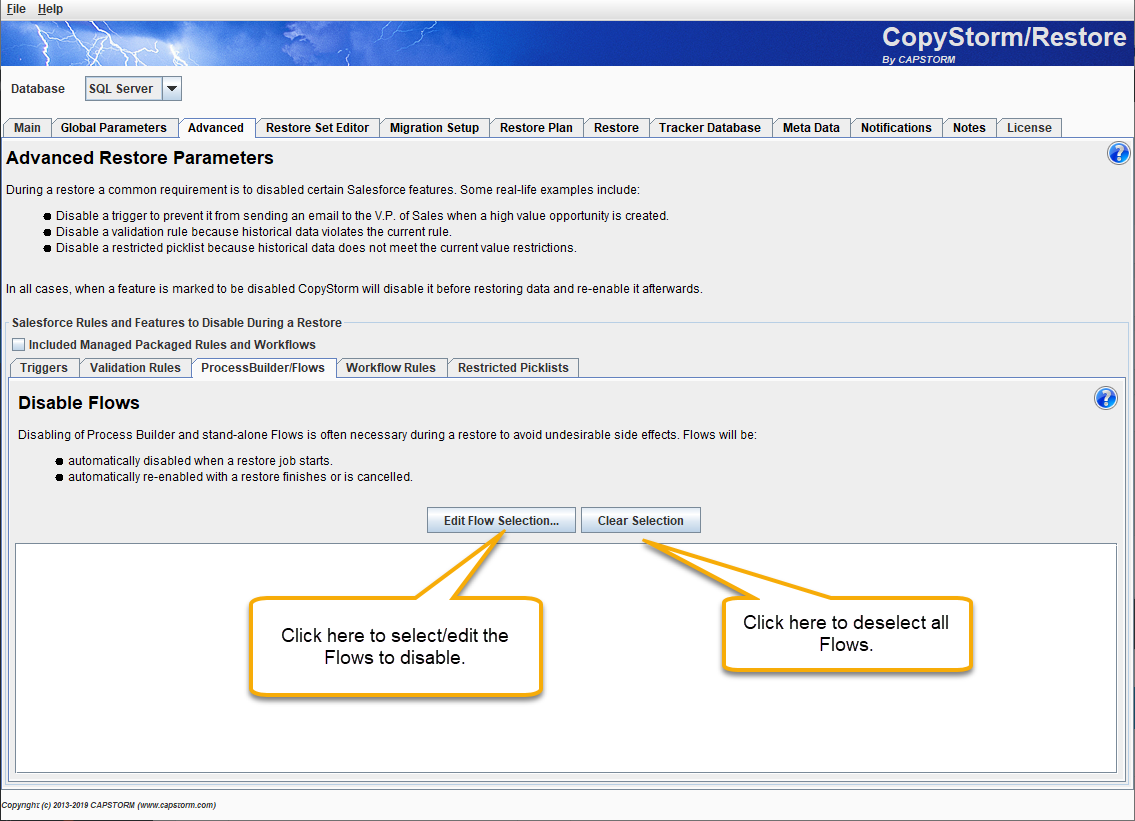Open the Global Parameters tab
Screen dimensions: 1135x821
(114, 127)
